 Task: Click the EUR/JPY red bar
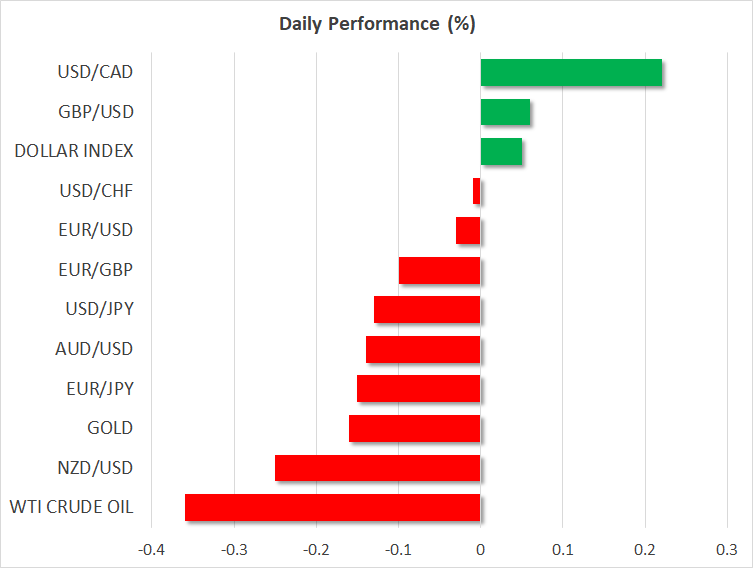[419, 389]
